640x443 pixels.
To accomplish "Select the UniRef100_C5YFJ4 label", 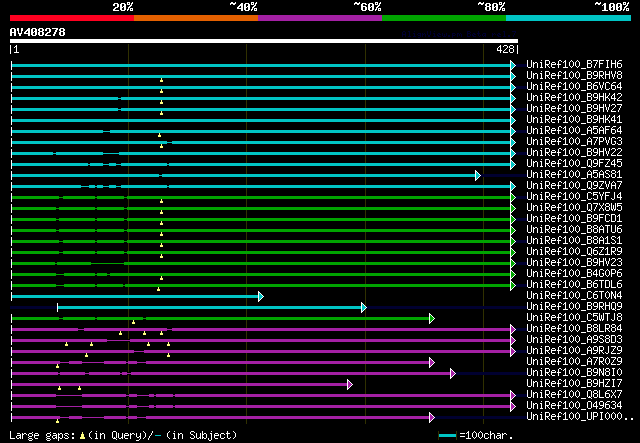I will point(574,197).
